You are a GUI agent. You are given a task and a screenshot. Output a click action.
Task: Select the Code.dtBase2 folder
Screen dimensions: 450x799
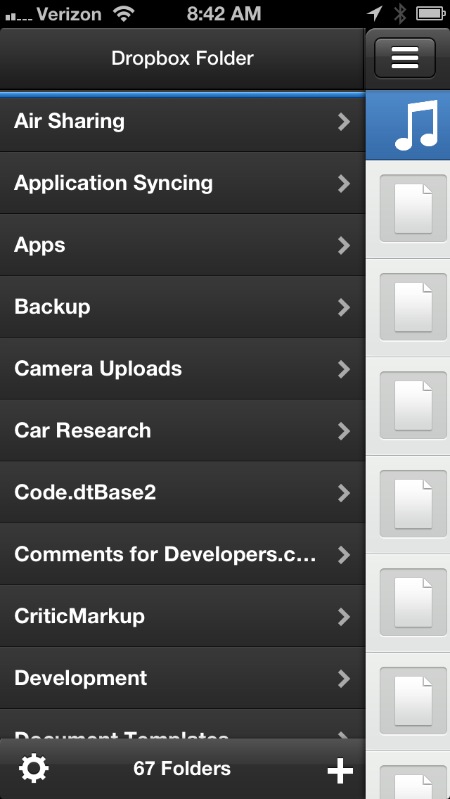182,493
